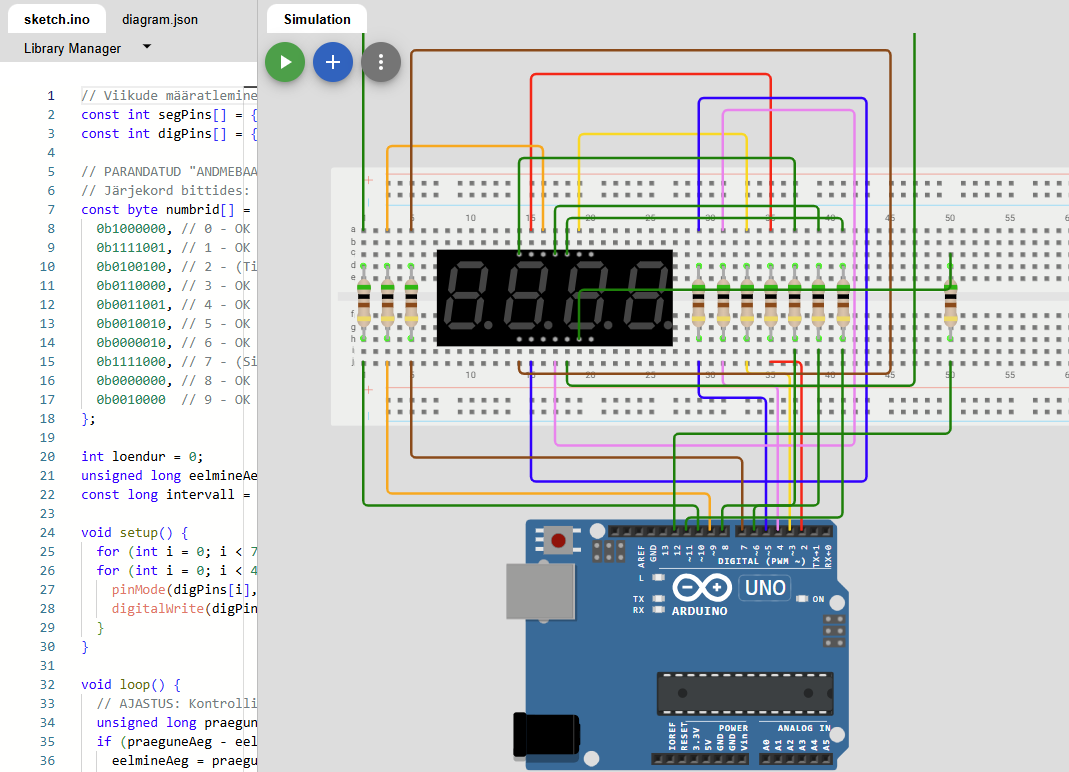This screenshot has height=772, width=1069.
Task: Click the 'int loendur = 0;' line
Action: [x=142, y=456]
